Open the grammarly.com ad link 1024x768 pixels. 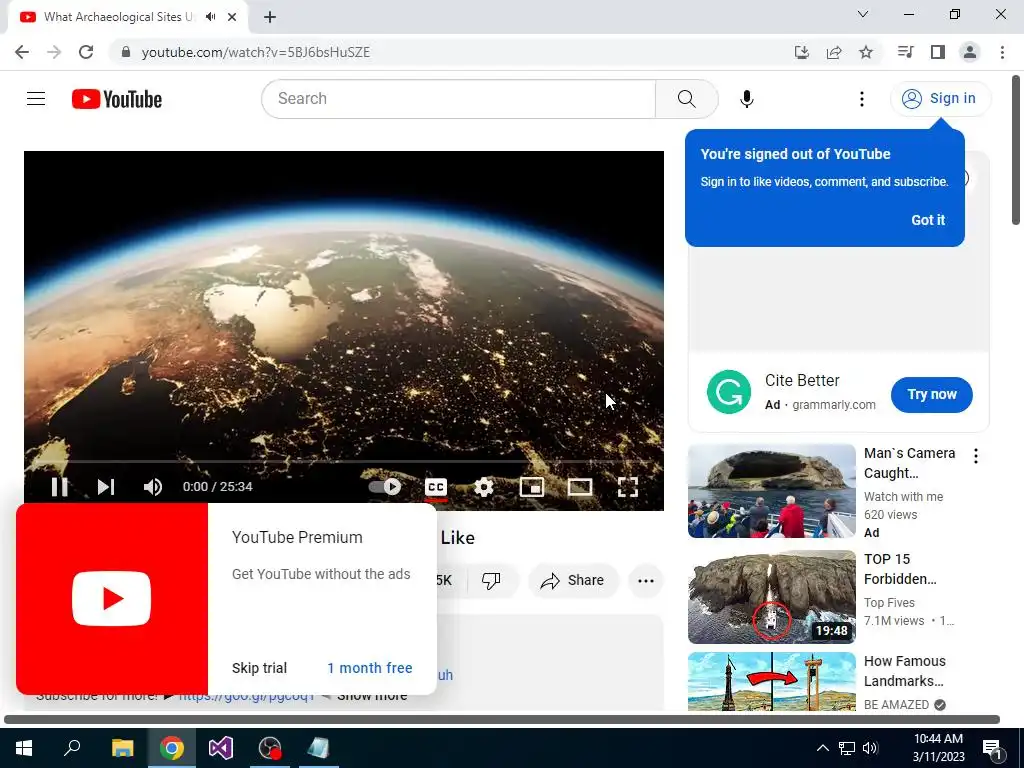click(834, 405)
